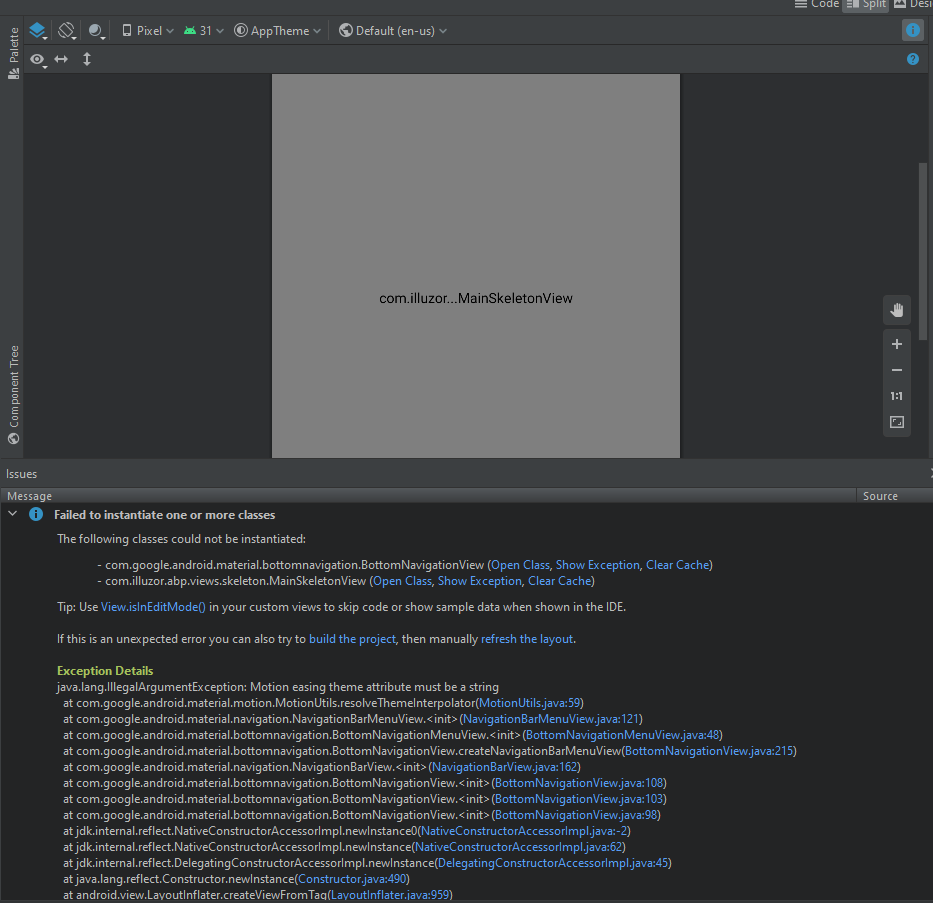
Task: Click Clear Cache for BottomNavigationView
Action: click(x=677, y=565)
